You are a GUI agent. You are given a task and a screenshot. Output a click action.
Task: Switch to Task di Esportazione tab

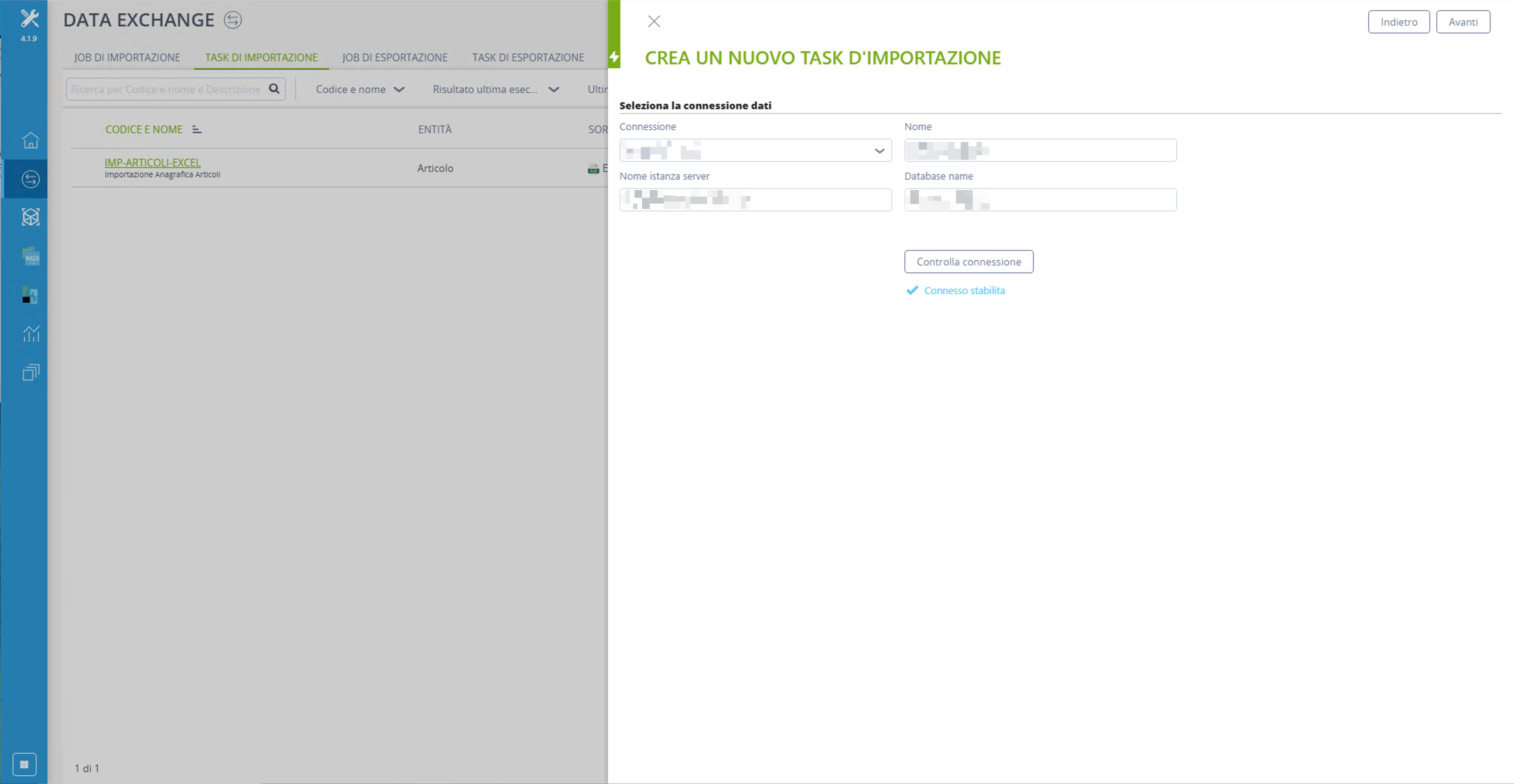(529, 57)
